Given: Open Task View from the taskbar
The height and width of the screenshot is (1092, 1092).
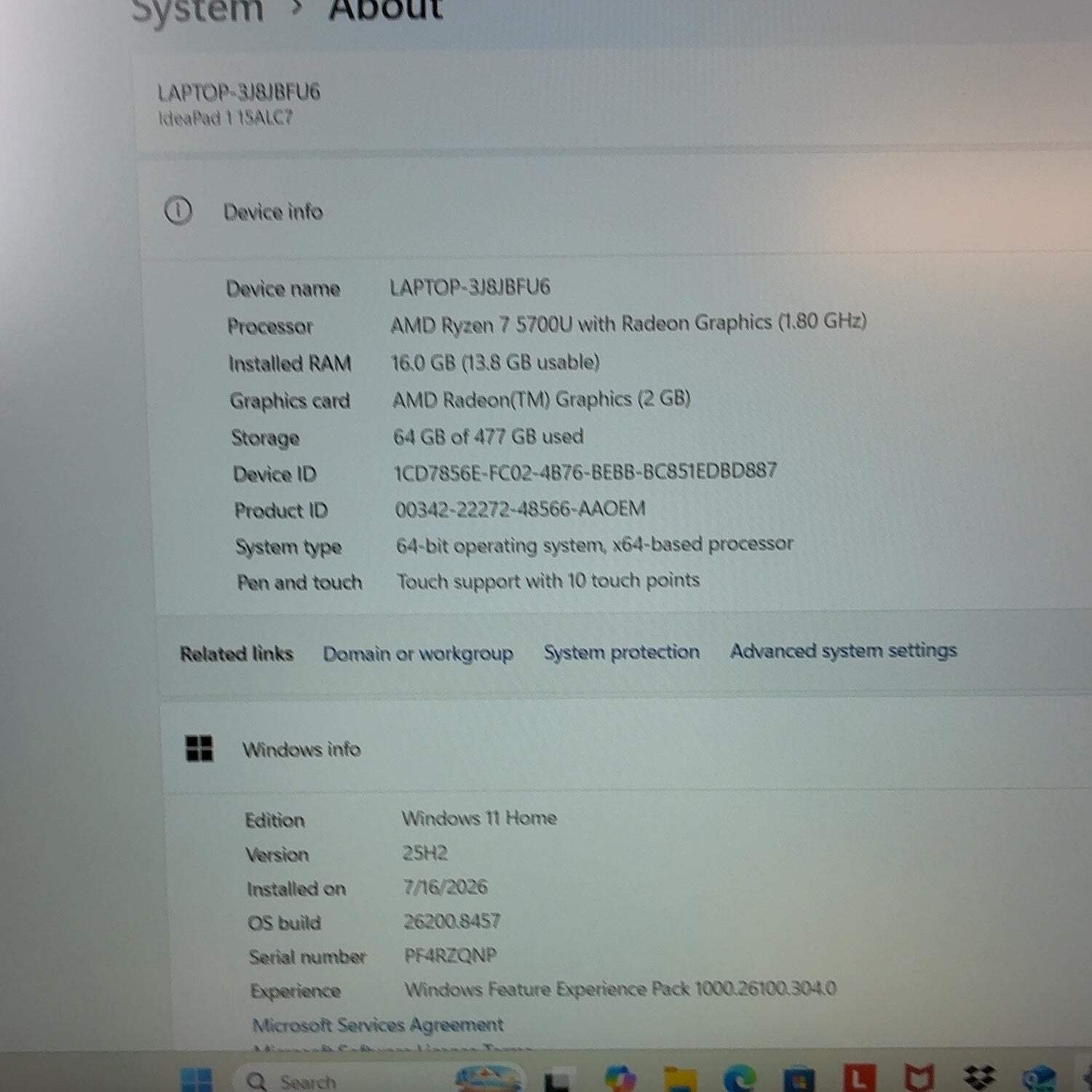Looking at the screenshot, I should 559,1081.
